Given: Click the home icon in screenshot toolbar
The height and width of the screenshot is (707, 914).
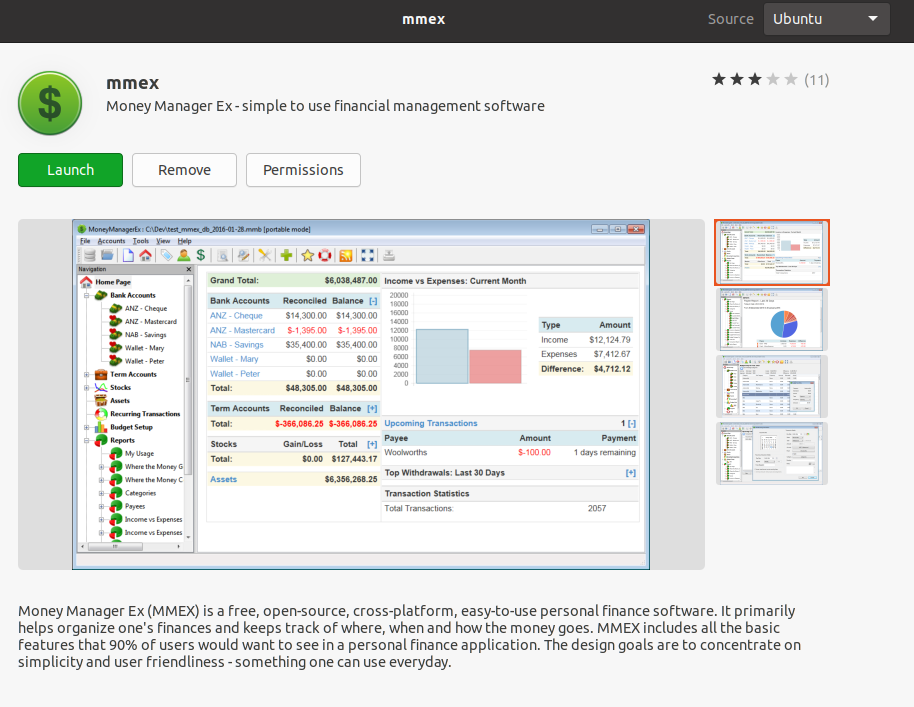Looking at the screenshot, I should coord(145,255).
